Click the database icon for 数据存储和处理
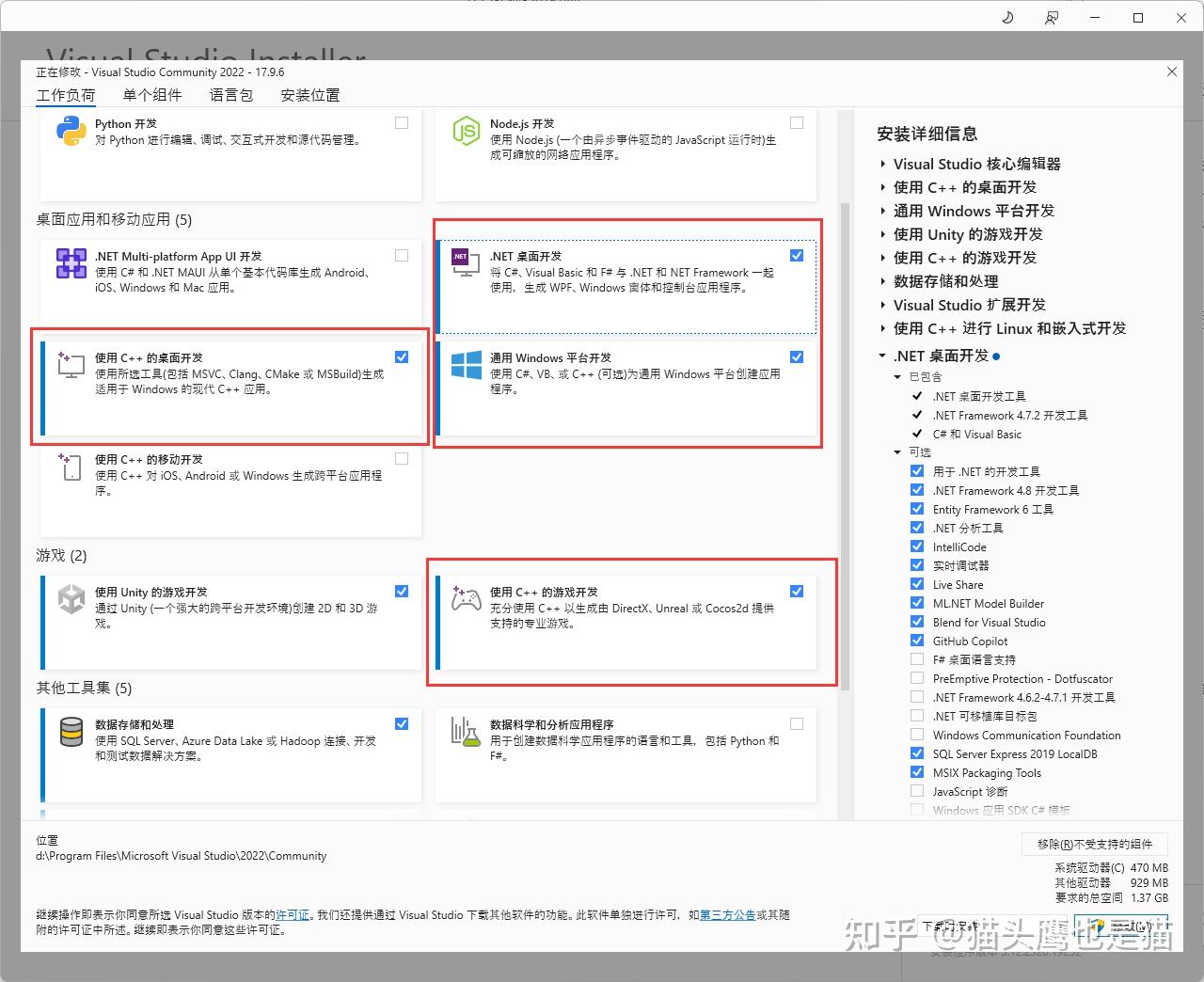The width and height of the screenshot is (1204, 982). [x=71, y=732]
